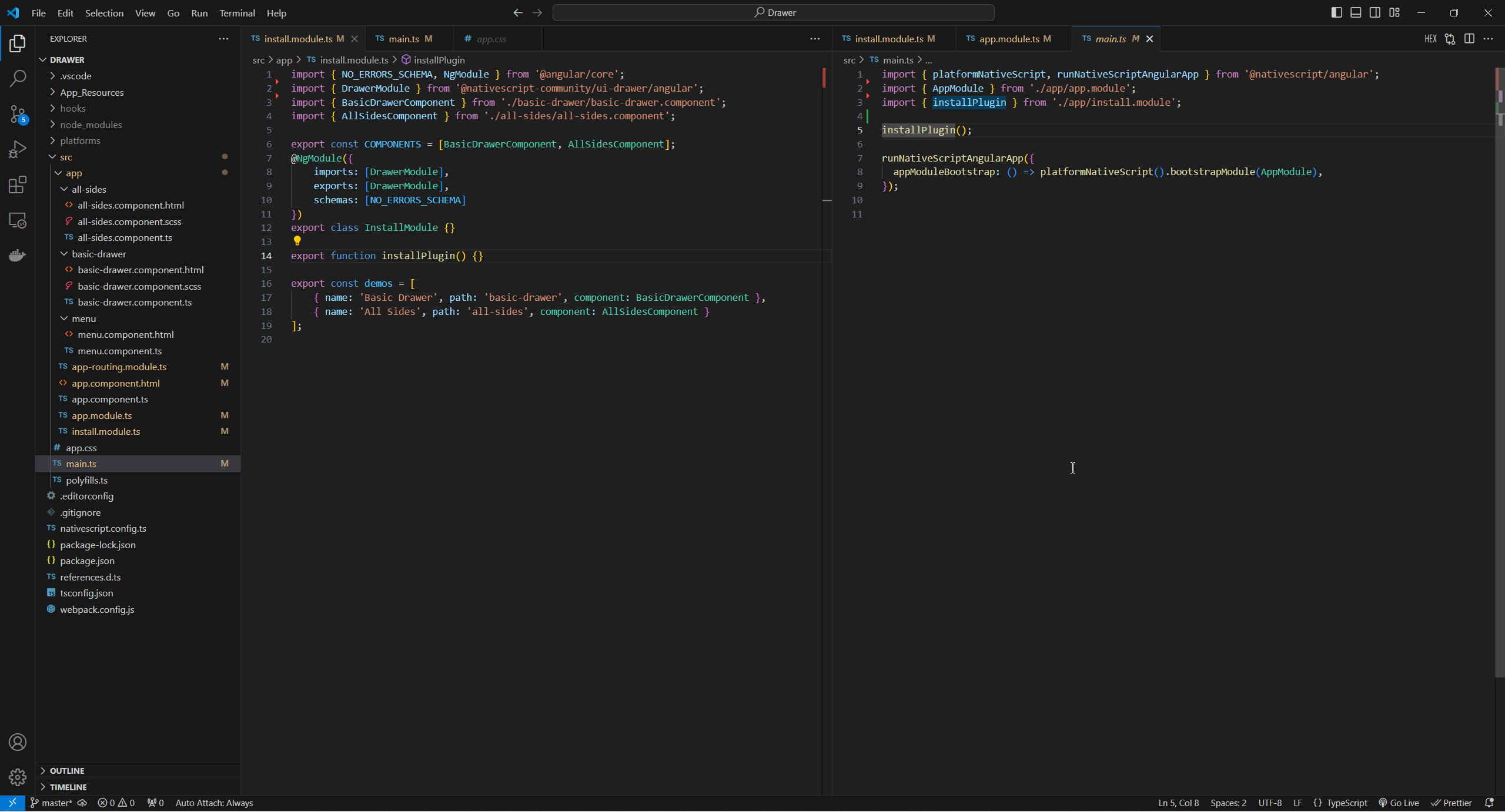Open the Docker view icon
Screen dimensions: 1505x812
[x=18, y=255]
